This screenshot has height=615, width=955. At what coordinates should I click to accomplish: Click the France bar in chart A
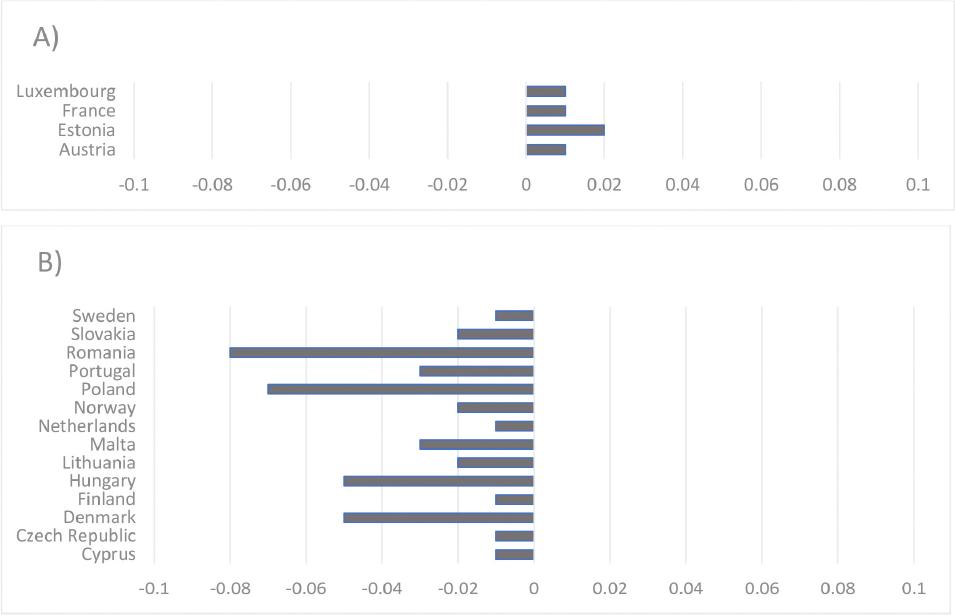[546, 111]
